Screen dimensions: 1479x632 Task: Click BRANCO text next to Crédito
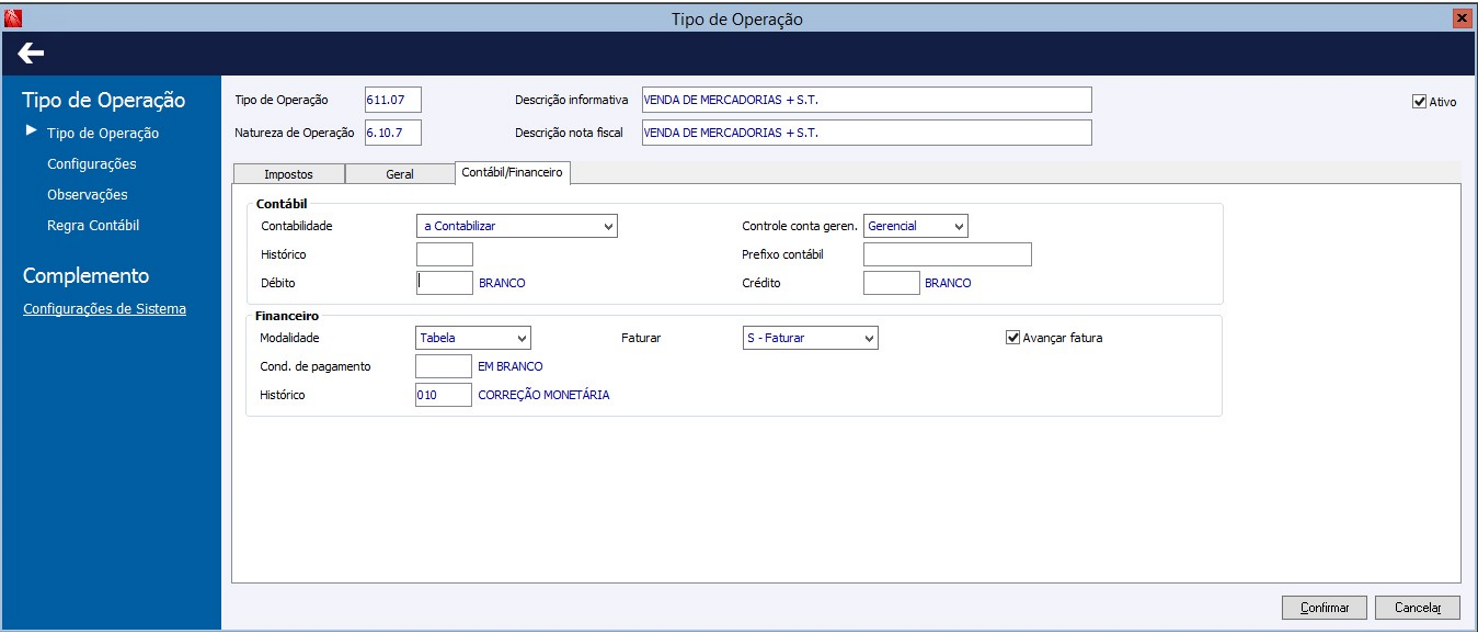pos(948,283)
